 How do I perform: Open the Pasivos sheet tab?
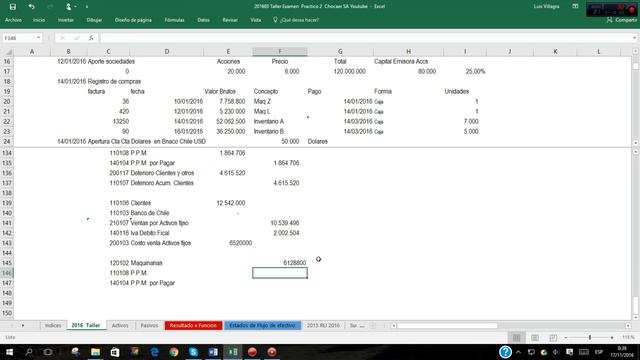149,325
